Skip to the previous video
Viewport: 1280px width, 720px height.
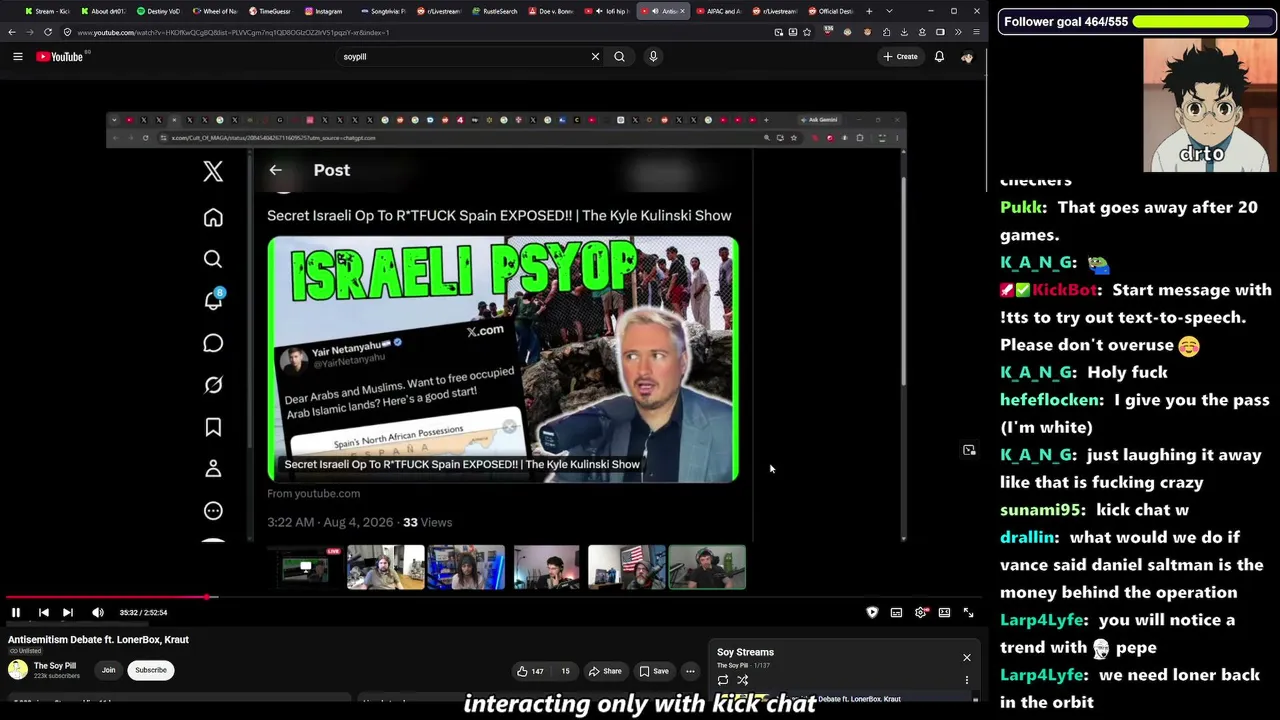(43, 612)
